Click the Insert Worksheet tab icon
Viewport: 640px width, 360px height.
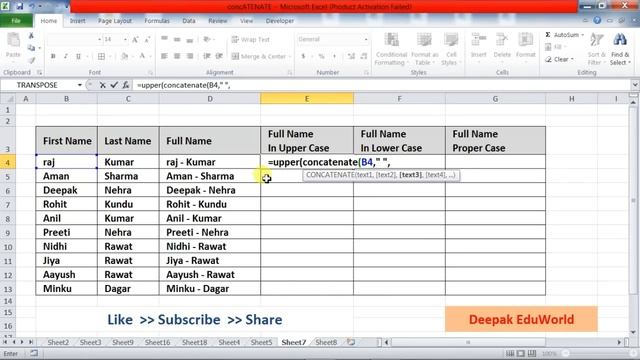coord(351,342)
